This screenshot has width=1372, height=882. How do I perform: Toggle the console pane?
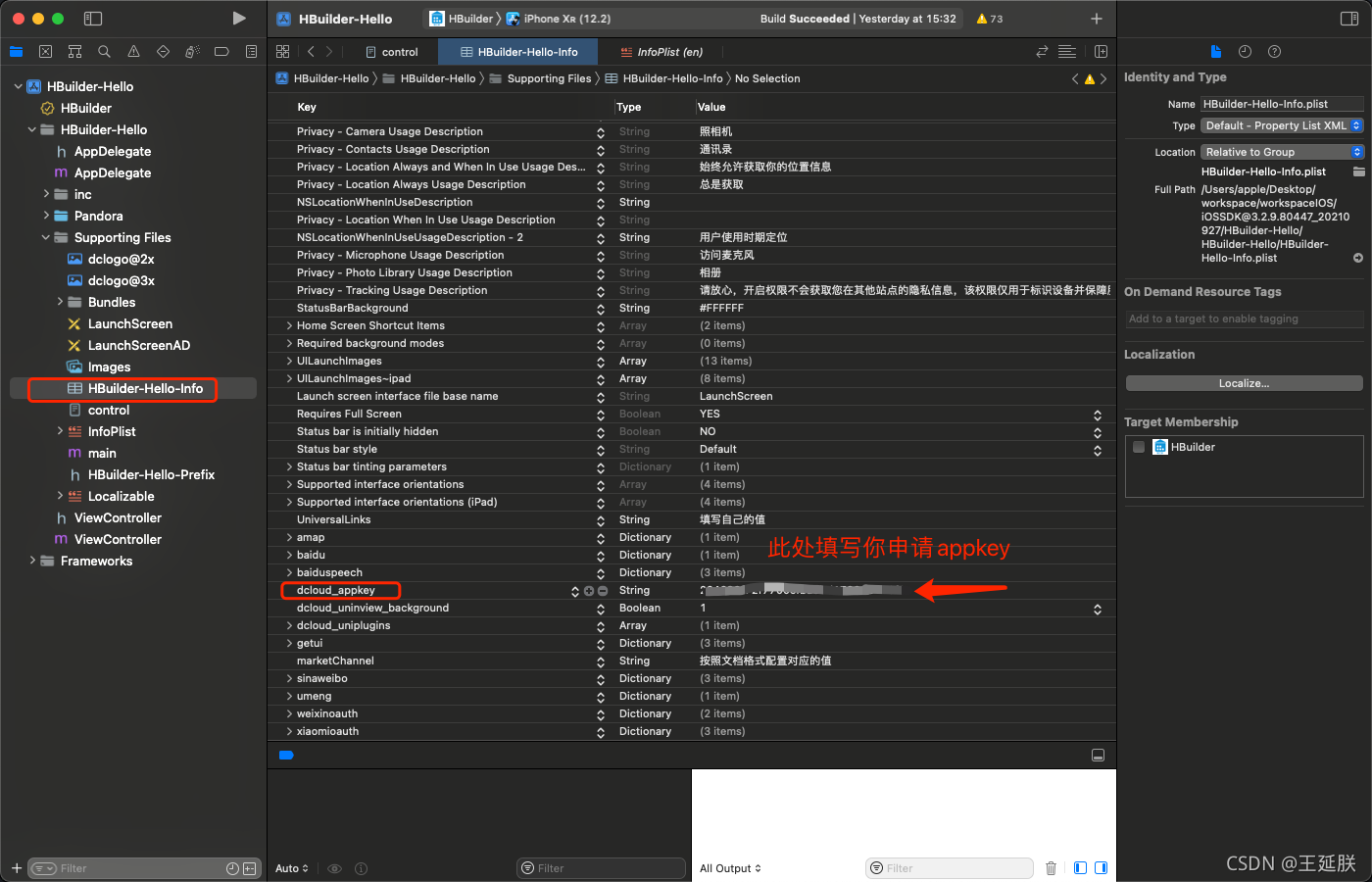click(1102, 868)
